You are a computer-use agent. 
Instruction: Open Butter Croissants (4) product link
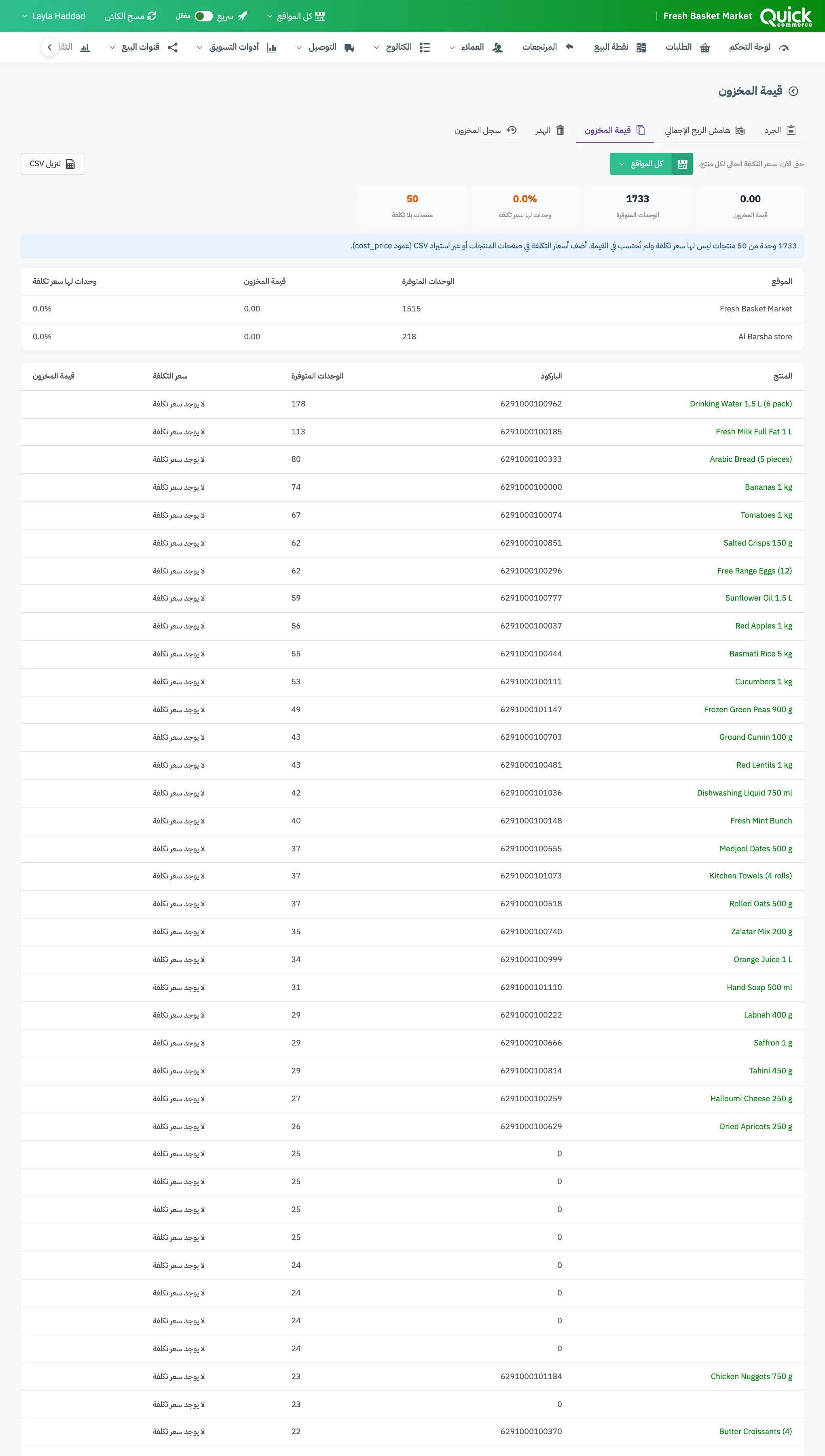(x=755, y=1432)
